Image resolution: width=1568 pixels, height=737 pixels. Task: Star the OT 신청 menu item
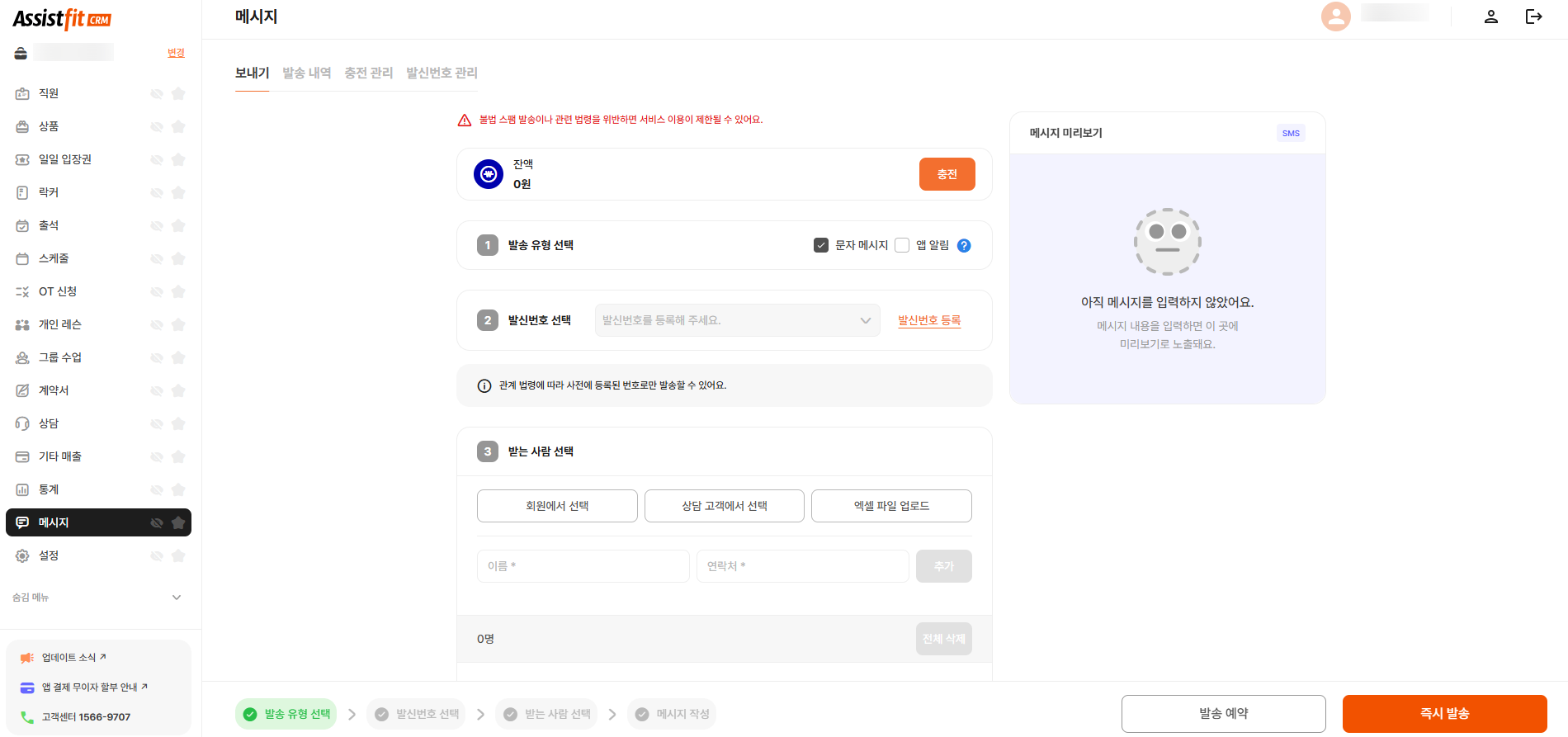pyautogui.click(x=178, y=291)
